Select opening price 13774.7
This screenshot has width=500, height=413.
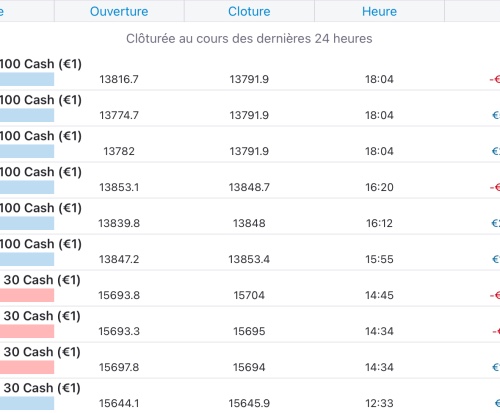pyautogui.click(x=119, y=115)
